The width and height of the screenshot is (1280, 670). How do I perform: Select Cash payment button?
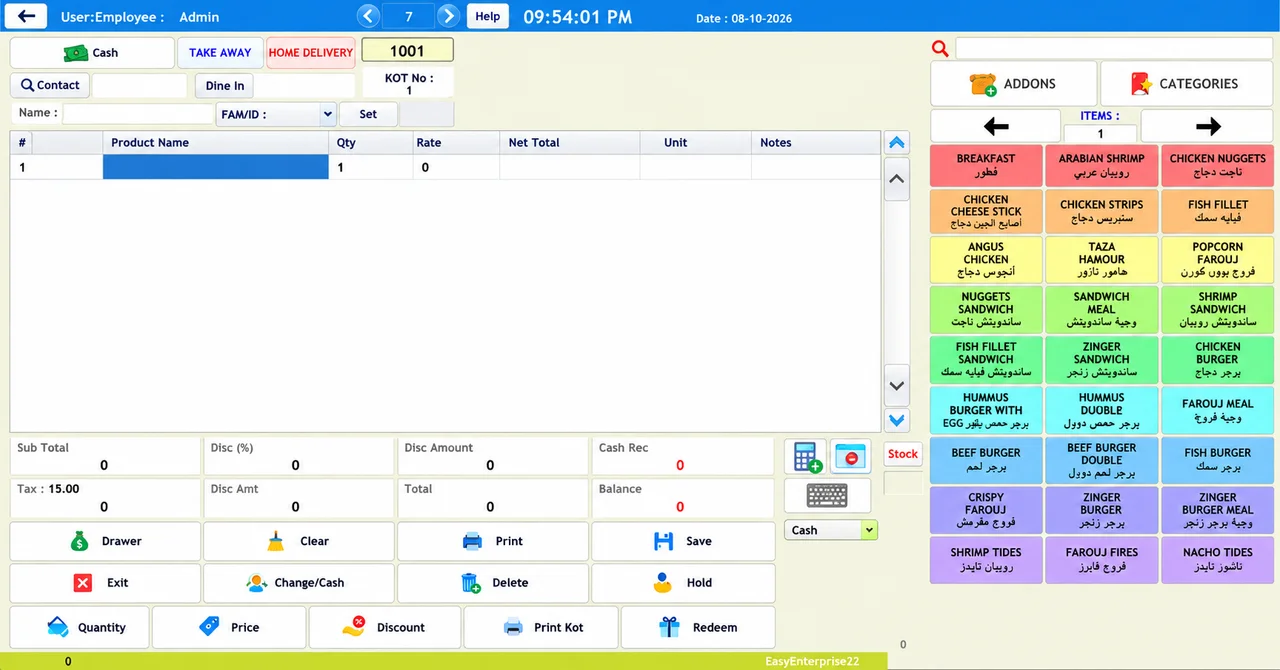click(92, 53)
